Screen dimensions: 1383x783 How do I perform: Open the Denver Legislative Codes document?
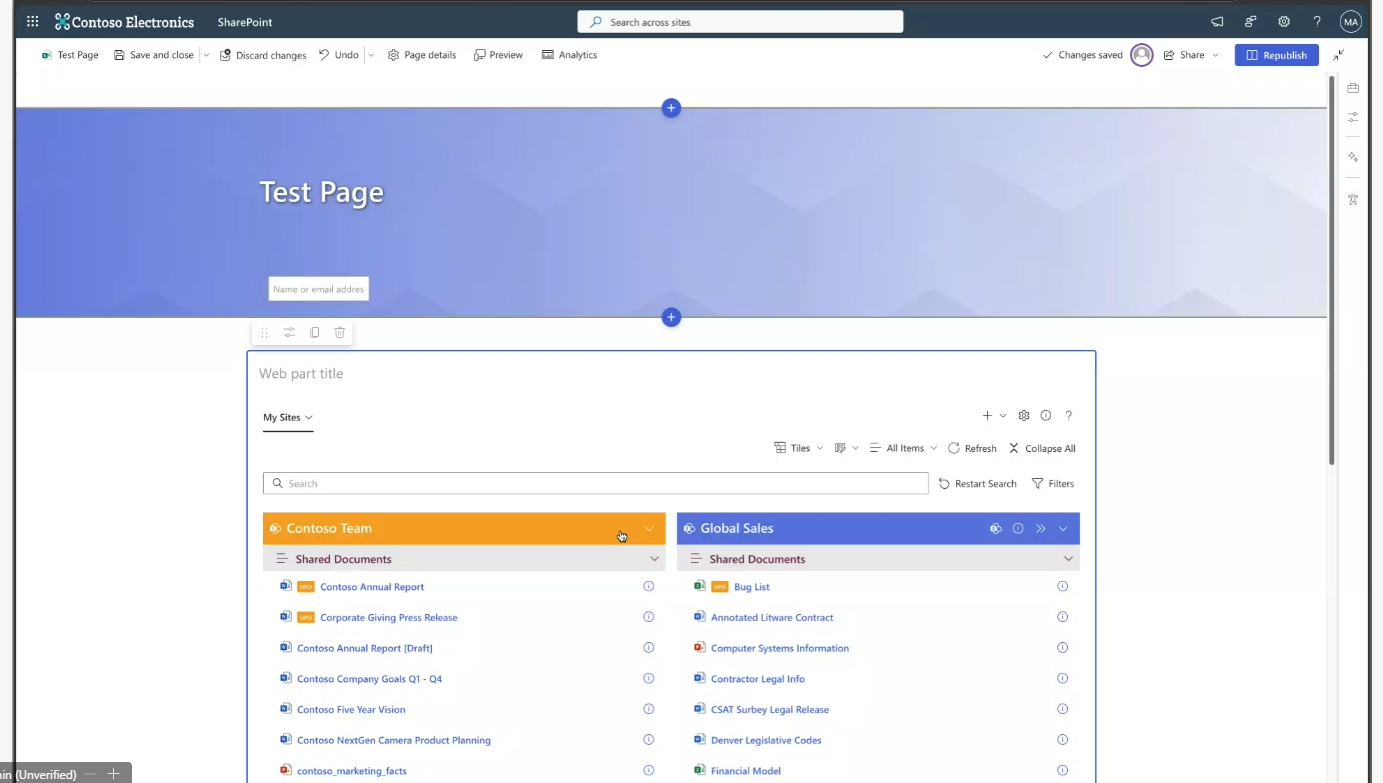766,740
